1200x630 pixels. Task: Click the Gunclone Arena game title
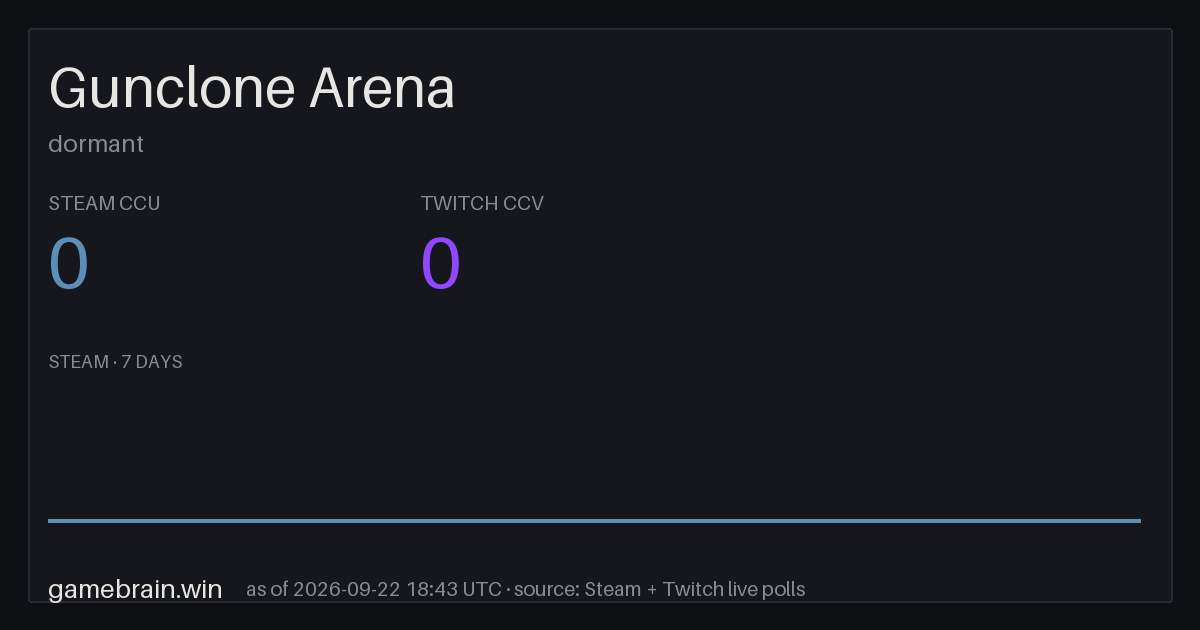pos(252,89)
